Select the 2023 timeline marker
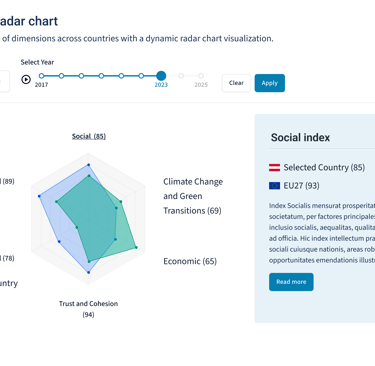 [161, 76]
